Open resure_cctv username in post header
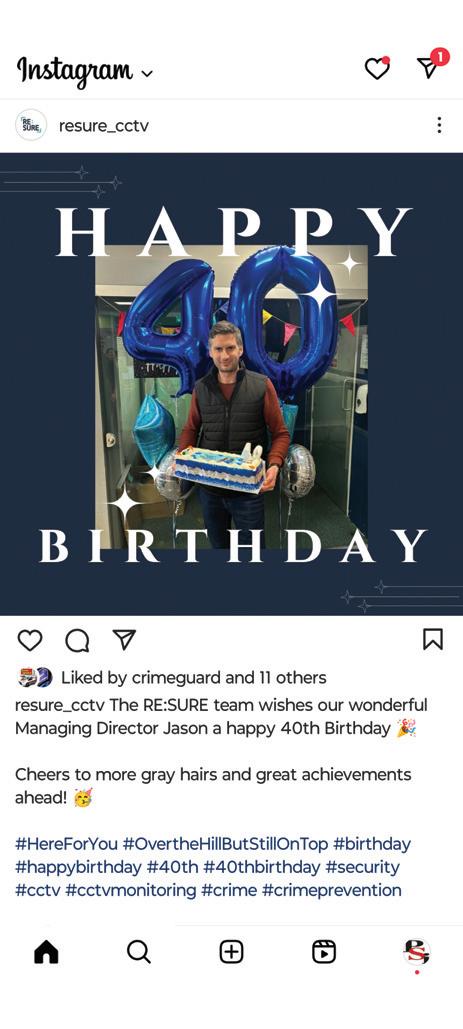The width and height of the screenshot is (463, 1029). click(x=104, y=125)
